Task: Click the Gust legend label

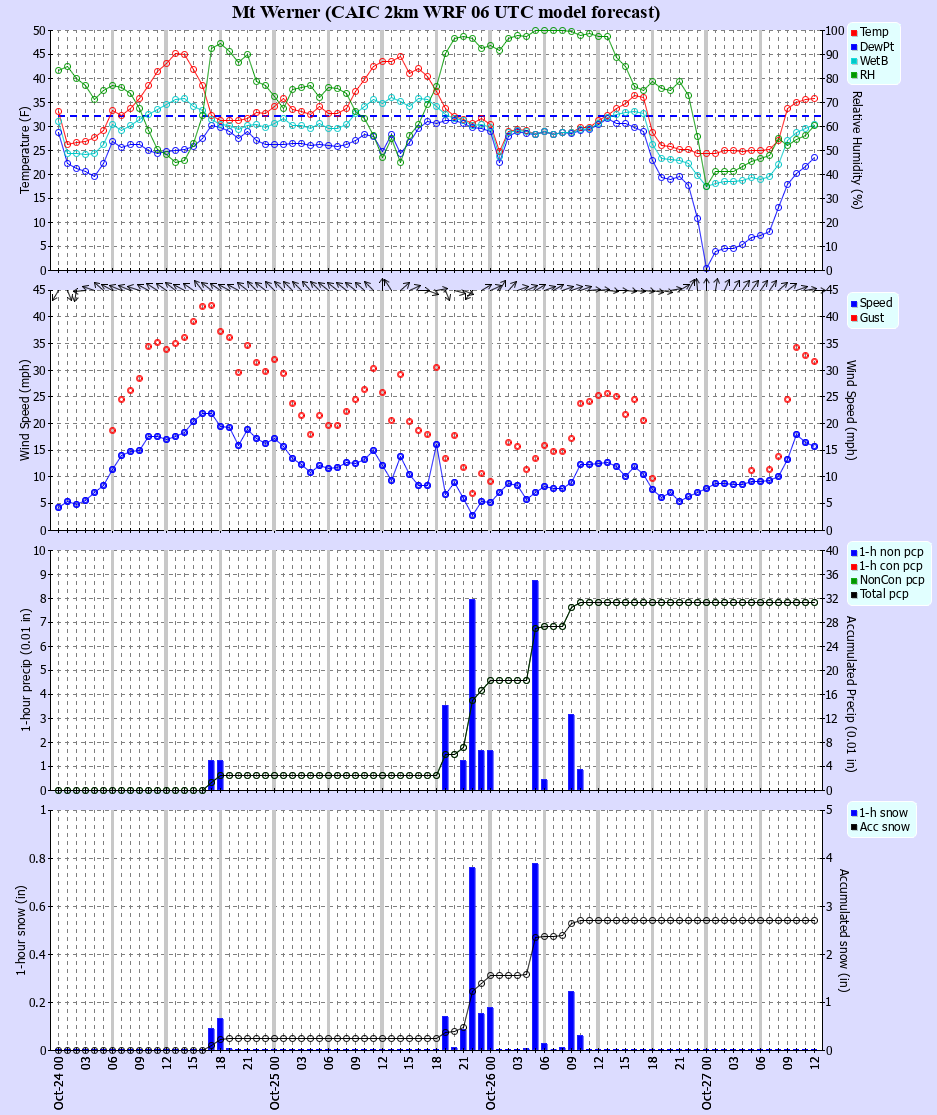Action: (x=872, y=317)
